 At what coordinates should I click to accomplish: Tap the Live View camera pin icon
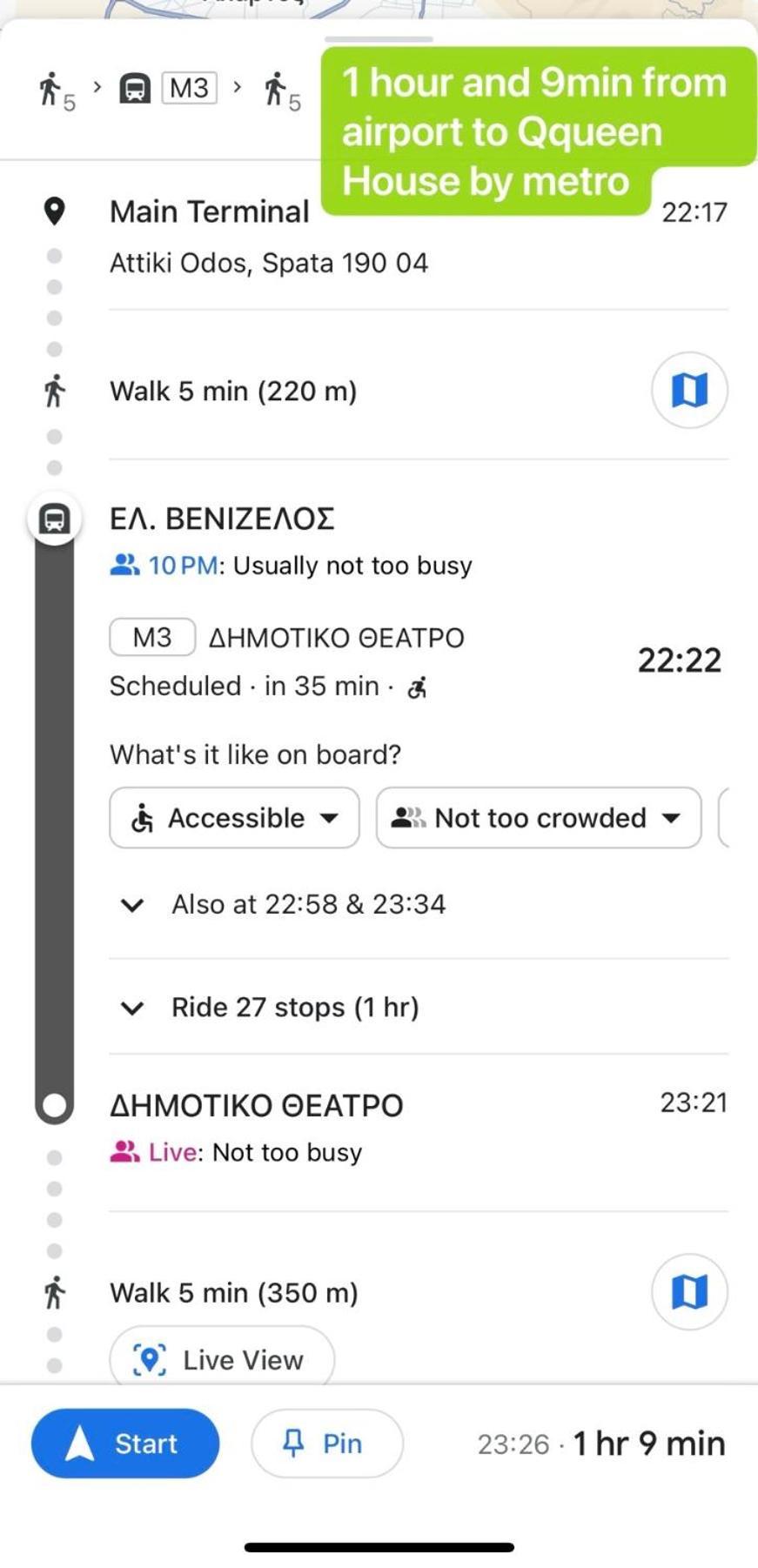point(149,1359)
